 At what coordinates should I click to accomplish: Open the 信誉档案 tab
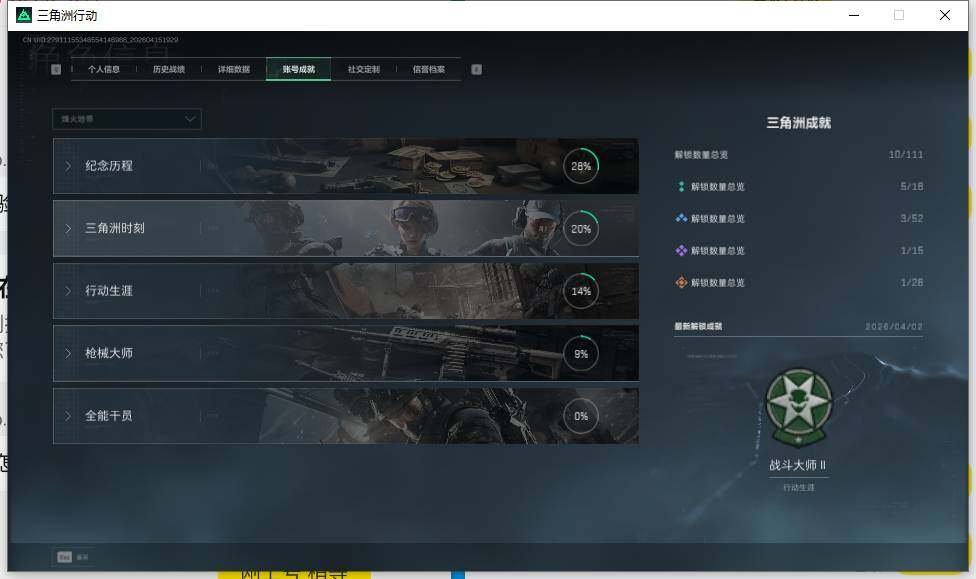[x=429, y=69]
